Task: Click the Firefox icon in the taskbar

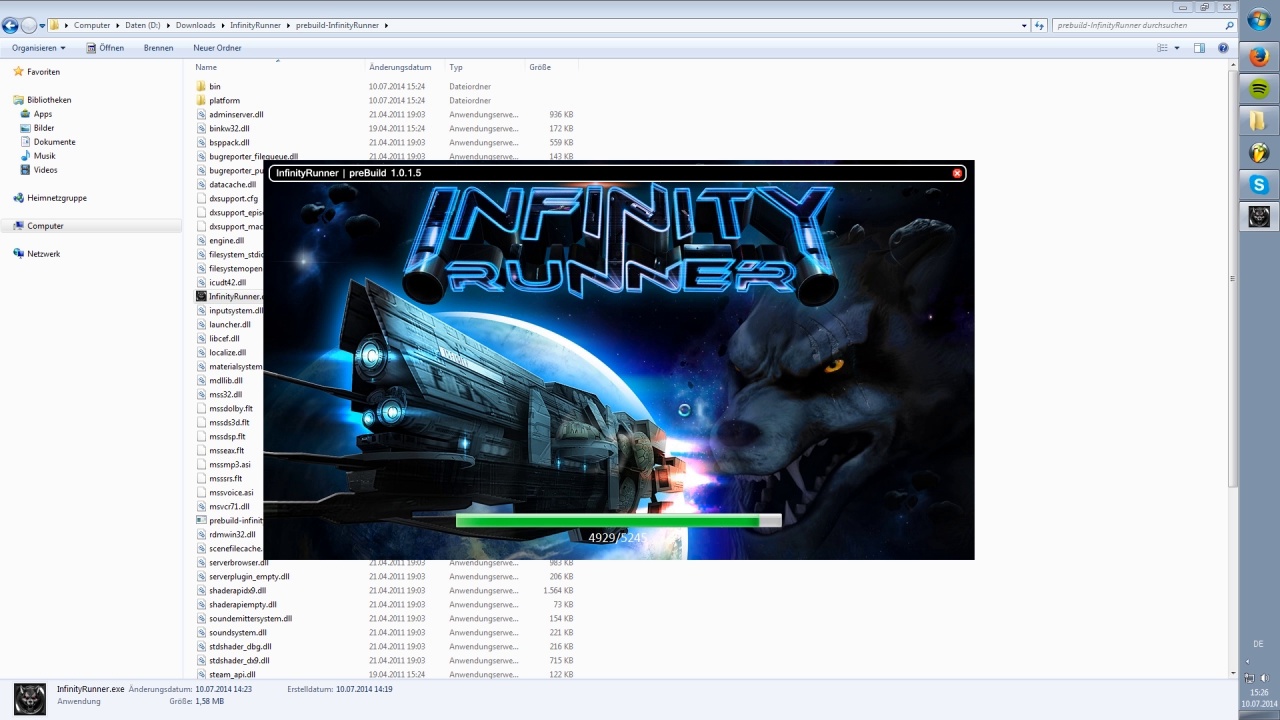Action: [x=1259, y=57]
